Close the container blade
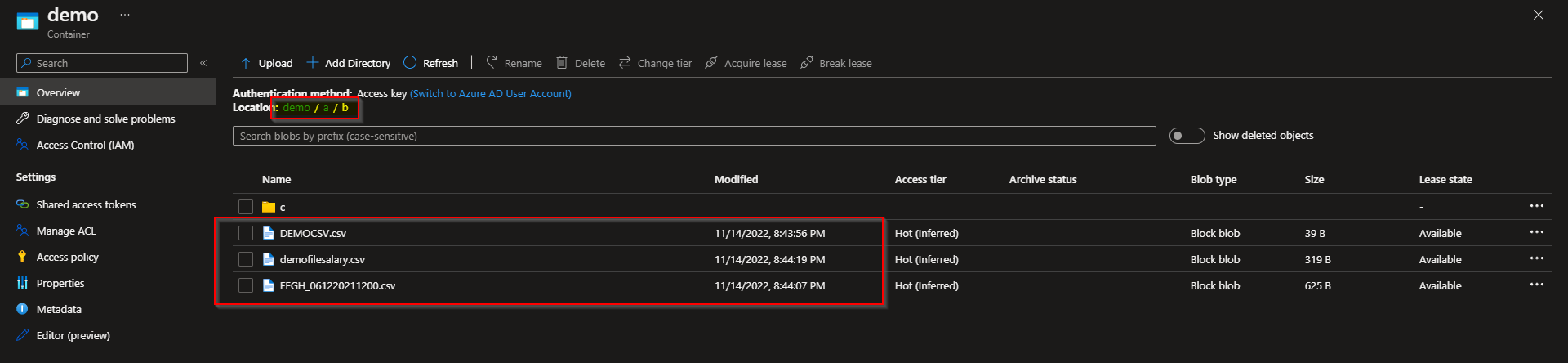This screenshot has height=363, width=1568. pos(1539,15)
